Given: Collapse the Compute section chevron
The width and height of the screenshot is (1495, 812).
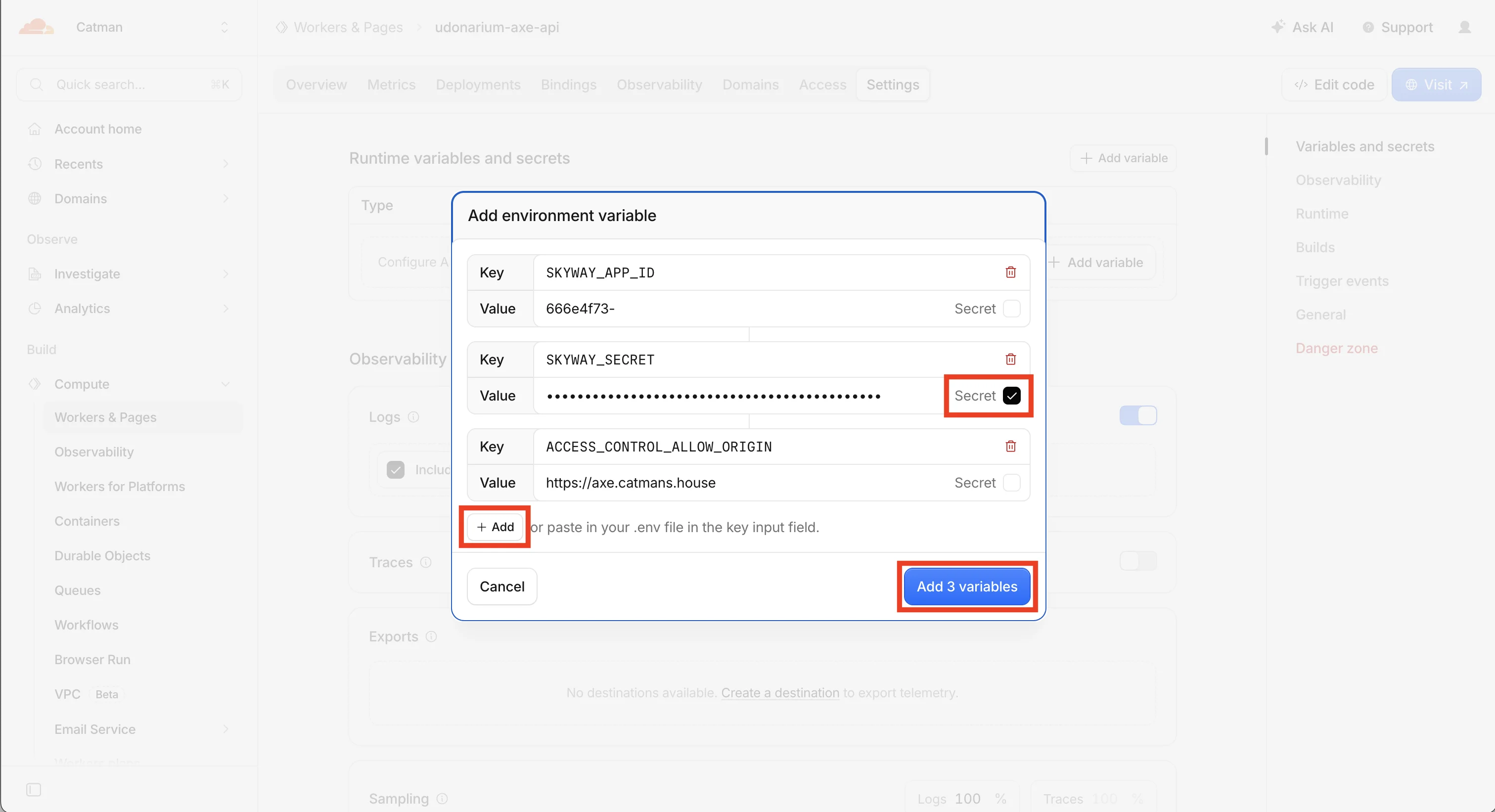Looking at the screenshot, I should click(226, 384).
